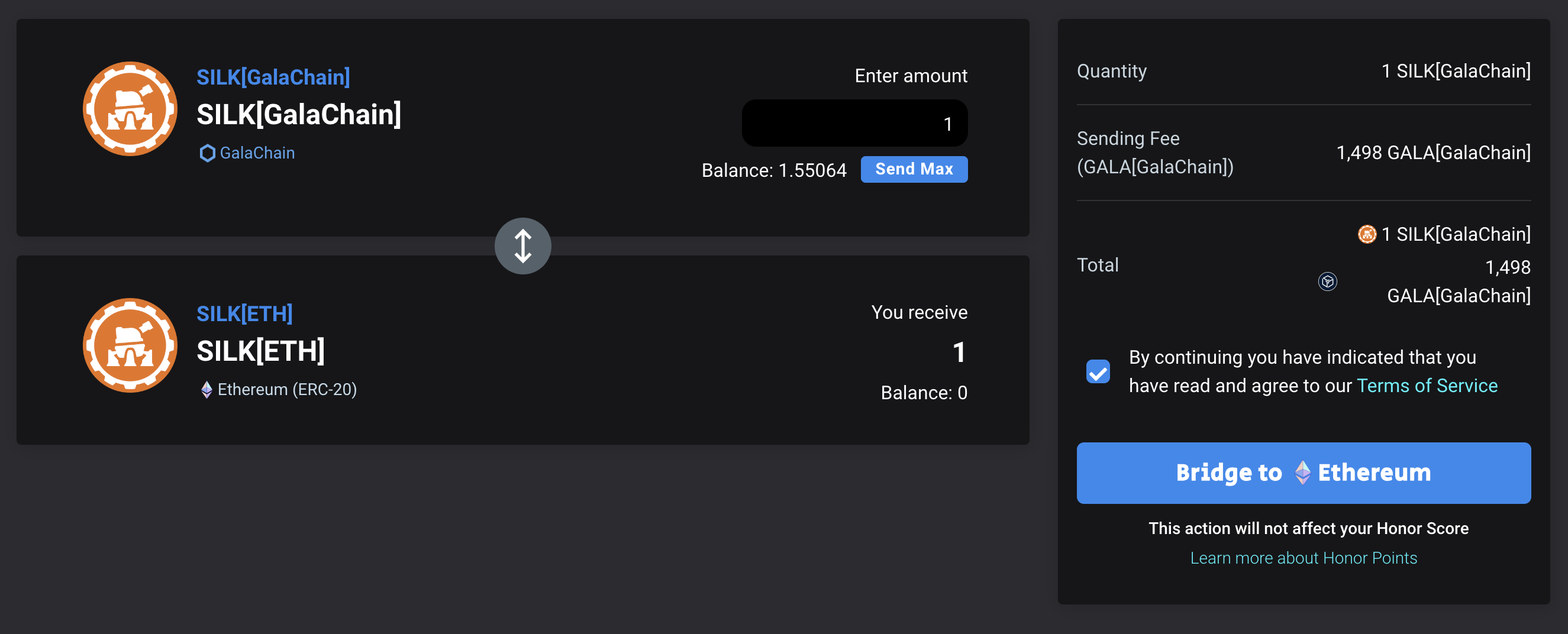Click the Ethereum diamond icon beside ERC-20
Viewport: 1568px width, 634px height.
(x=207, y=389)
